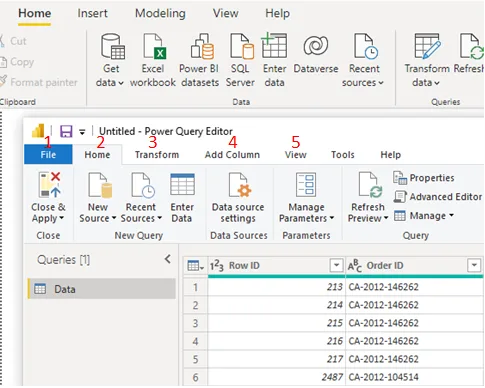Image resolution: width=485 pixels, height=388 pixels.
Task: Expand Refresh Preview dropdown arrow
Action: 386,218
